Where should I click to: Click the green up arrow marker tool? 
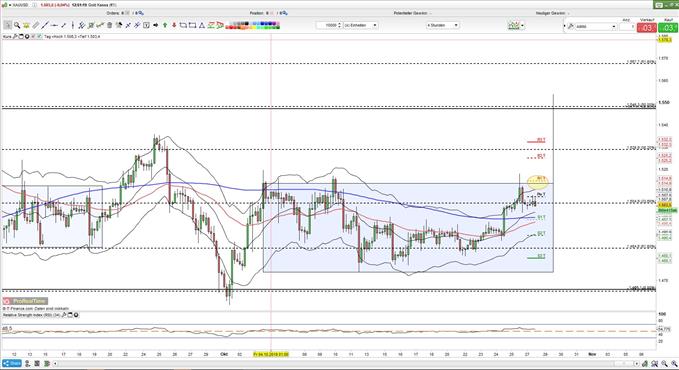pos(165,25)
